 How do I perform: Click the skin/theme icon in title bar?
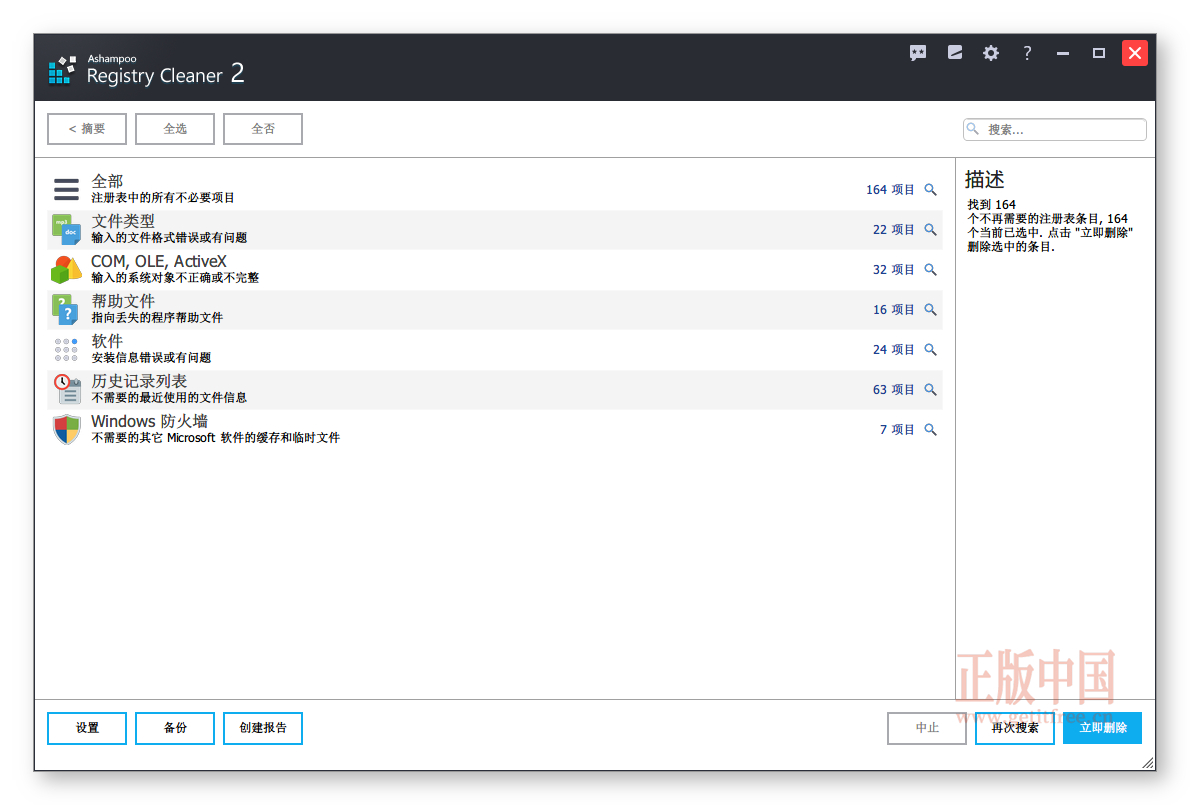[x=955, y=52]
